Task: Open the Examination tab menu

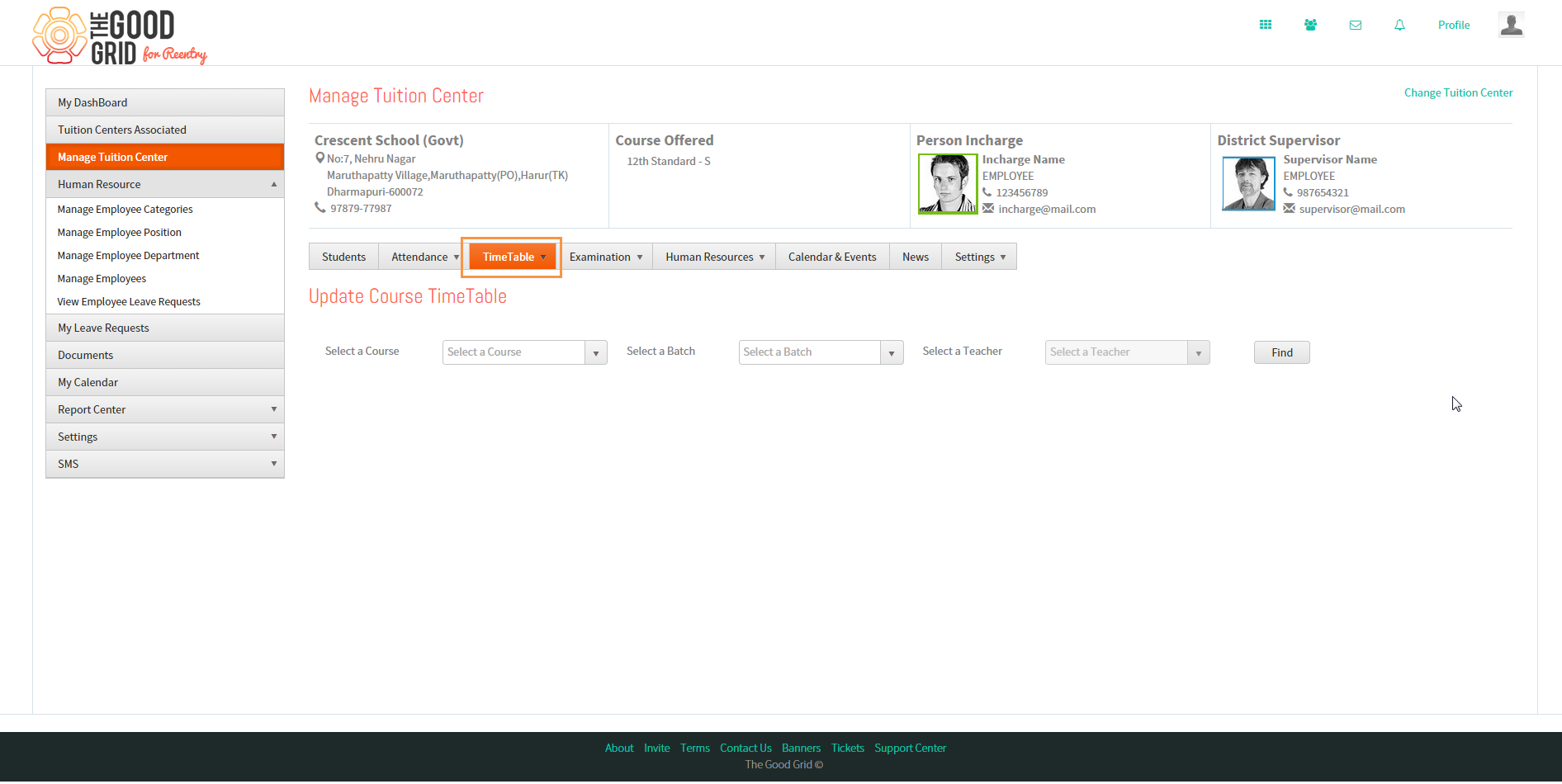Action: tap(605, 257)
